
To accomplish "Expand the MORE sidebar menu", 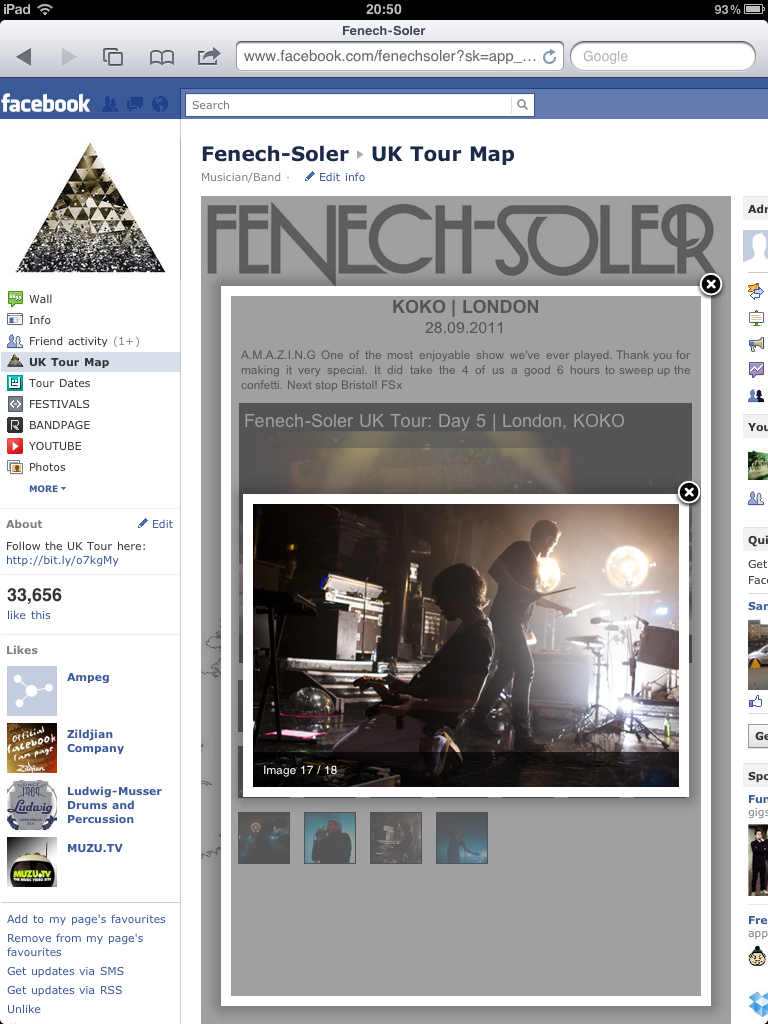I will click(x=47, y=488).
